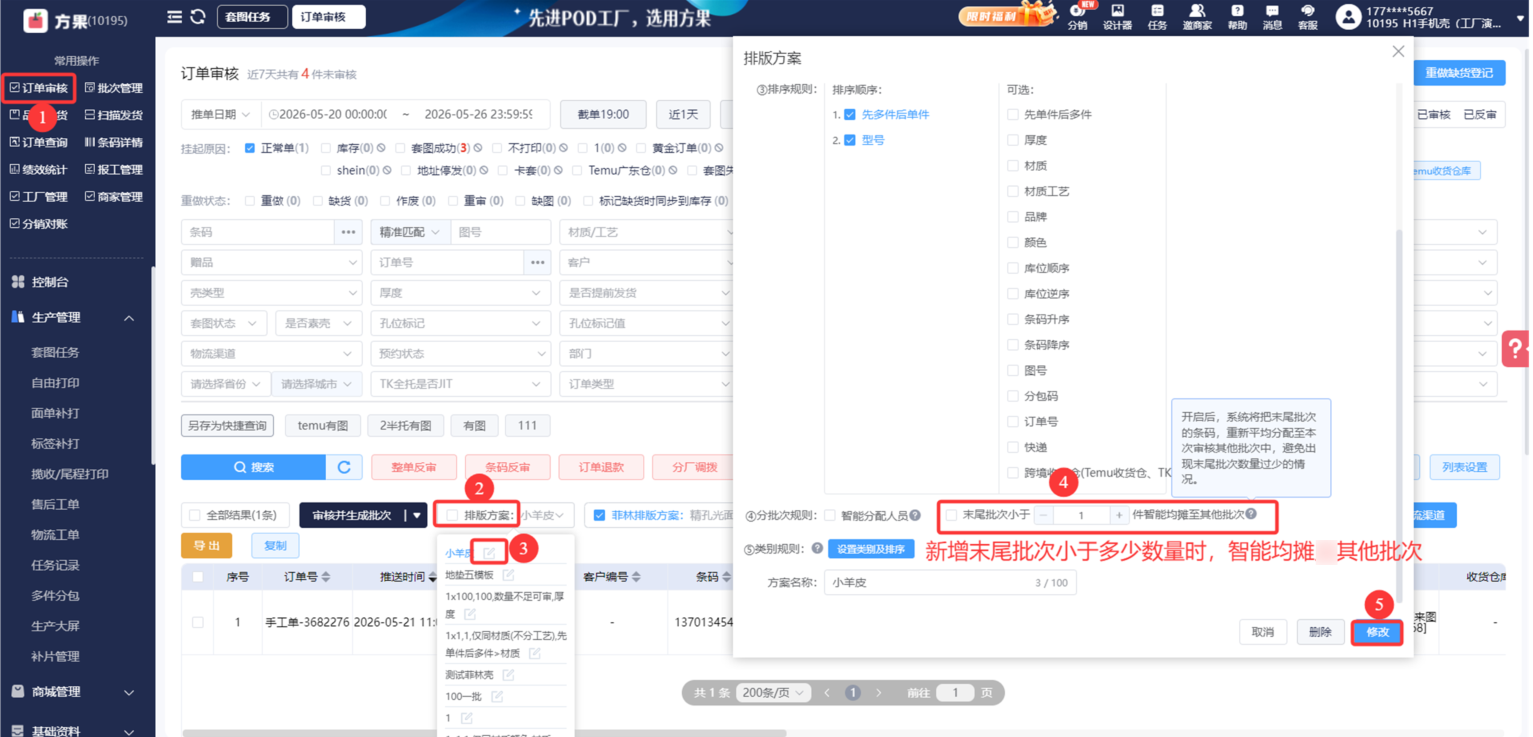The height and width of the screenshot is (737, 1533).
Task: Click the refresh icon beside 搜索 button
Action: point(344,467)
